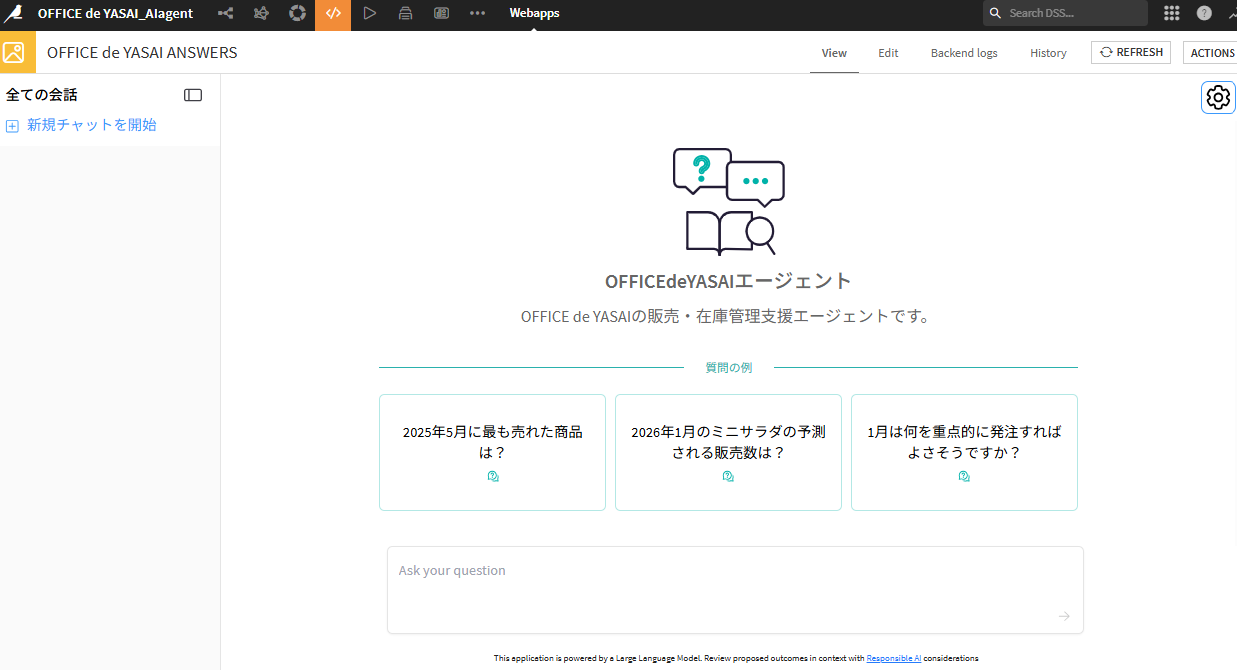Collapse the conversation sidebar panel icon
The image size is (1237, 670).
click(193, 95)
